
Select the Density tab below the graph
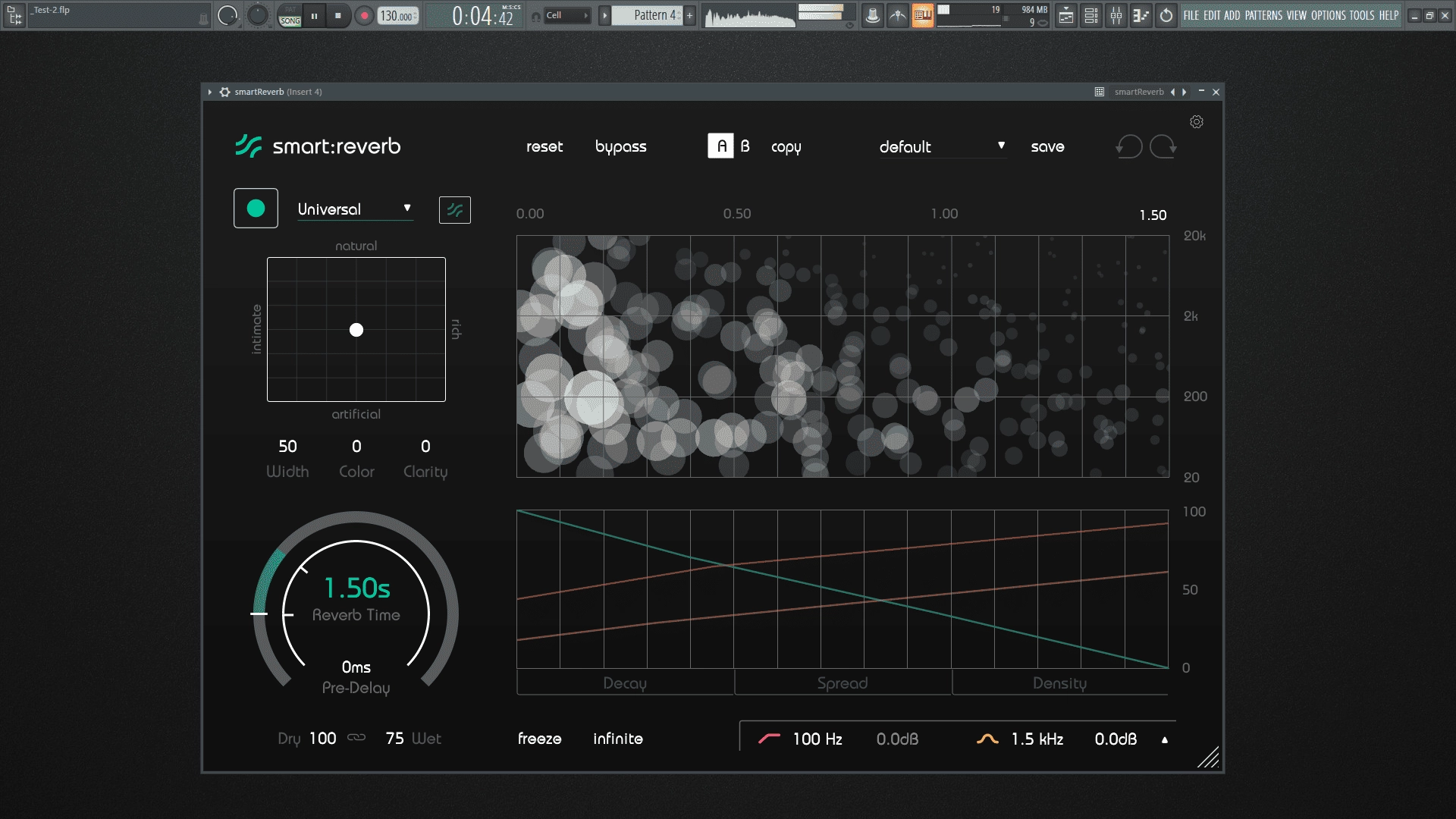(x=1060, y=682)
